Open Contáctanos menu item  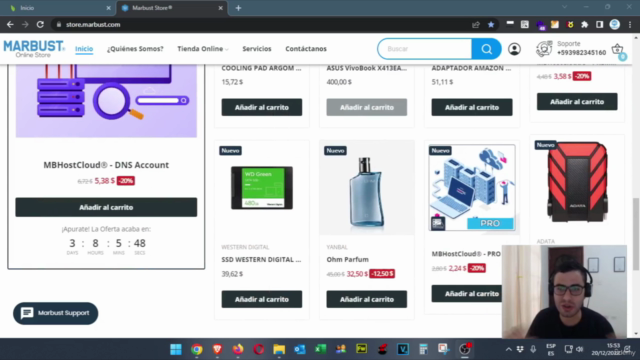[306, 49]
